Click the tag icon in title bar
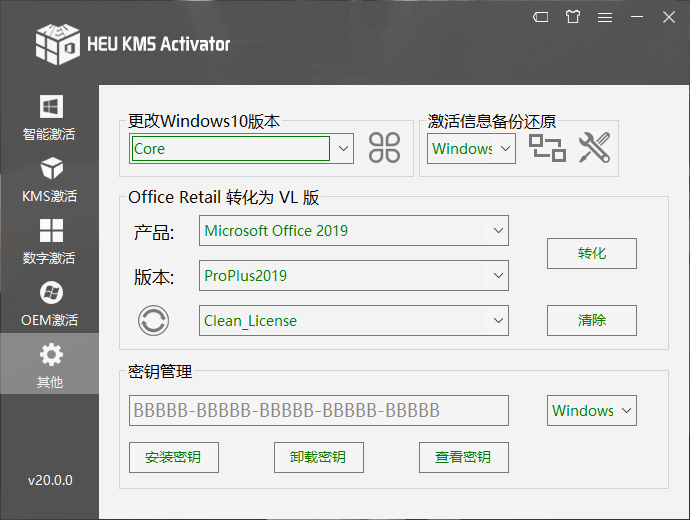The height and width of the screenshot is (520, 690). pyautogui.click(x=540, y=17)
